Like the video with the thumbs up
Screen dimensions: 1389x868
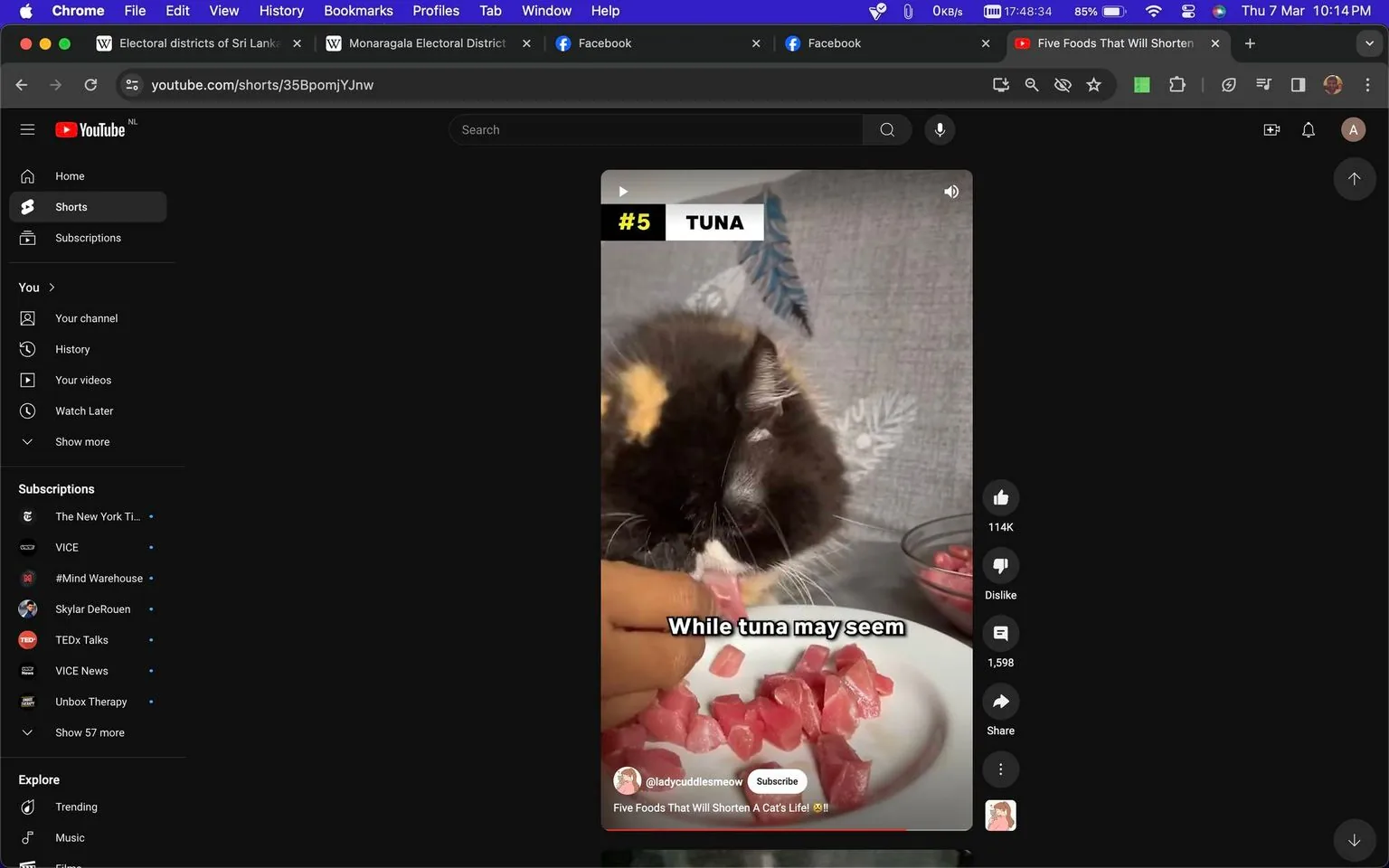(1000, 496)
